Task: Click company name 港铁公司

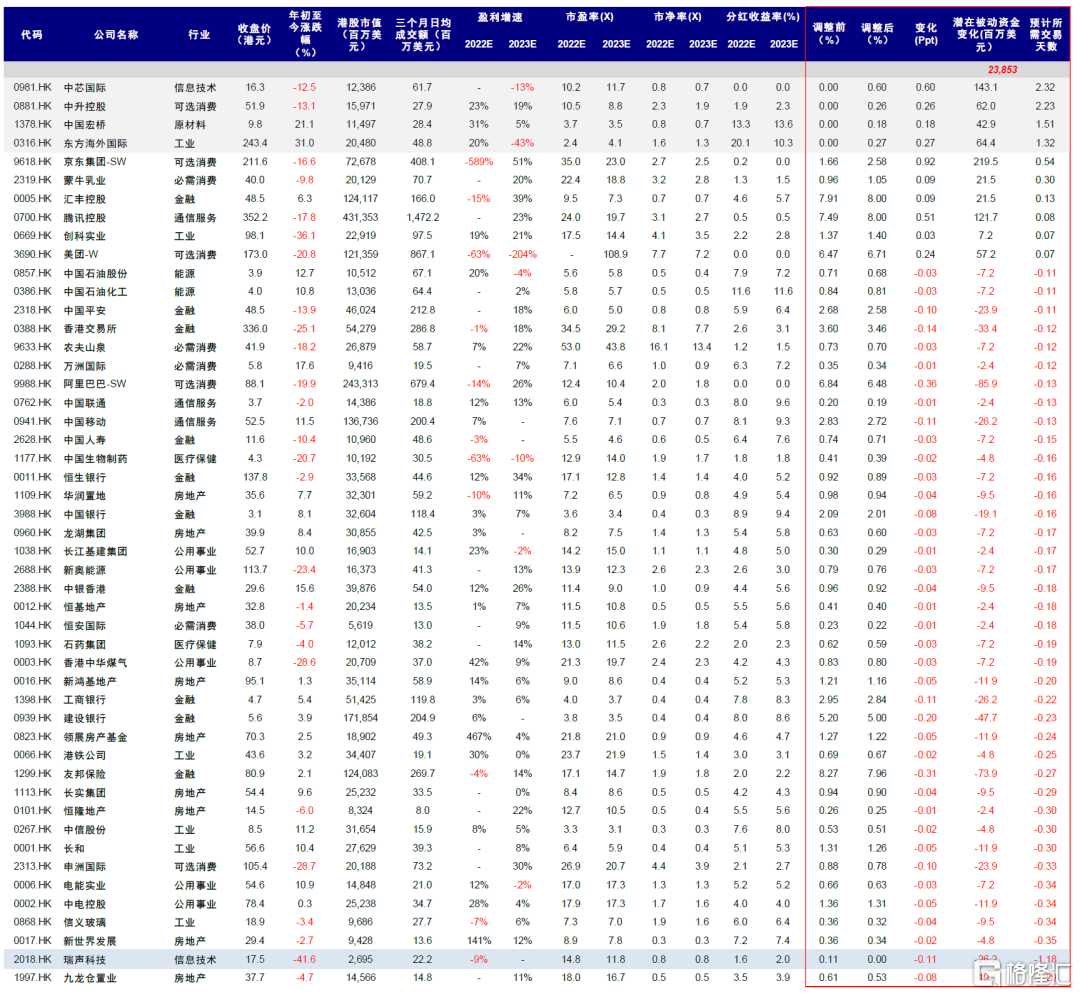Action: click(85, 756)
